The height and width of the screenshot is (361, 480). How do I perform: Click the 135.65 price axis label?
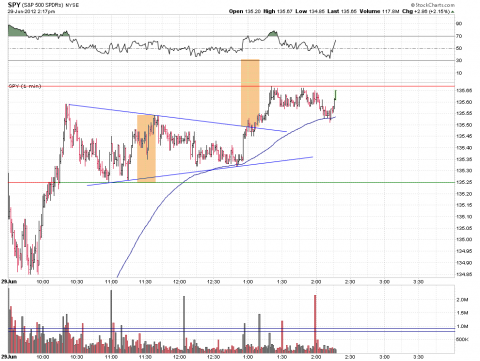464,91
